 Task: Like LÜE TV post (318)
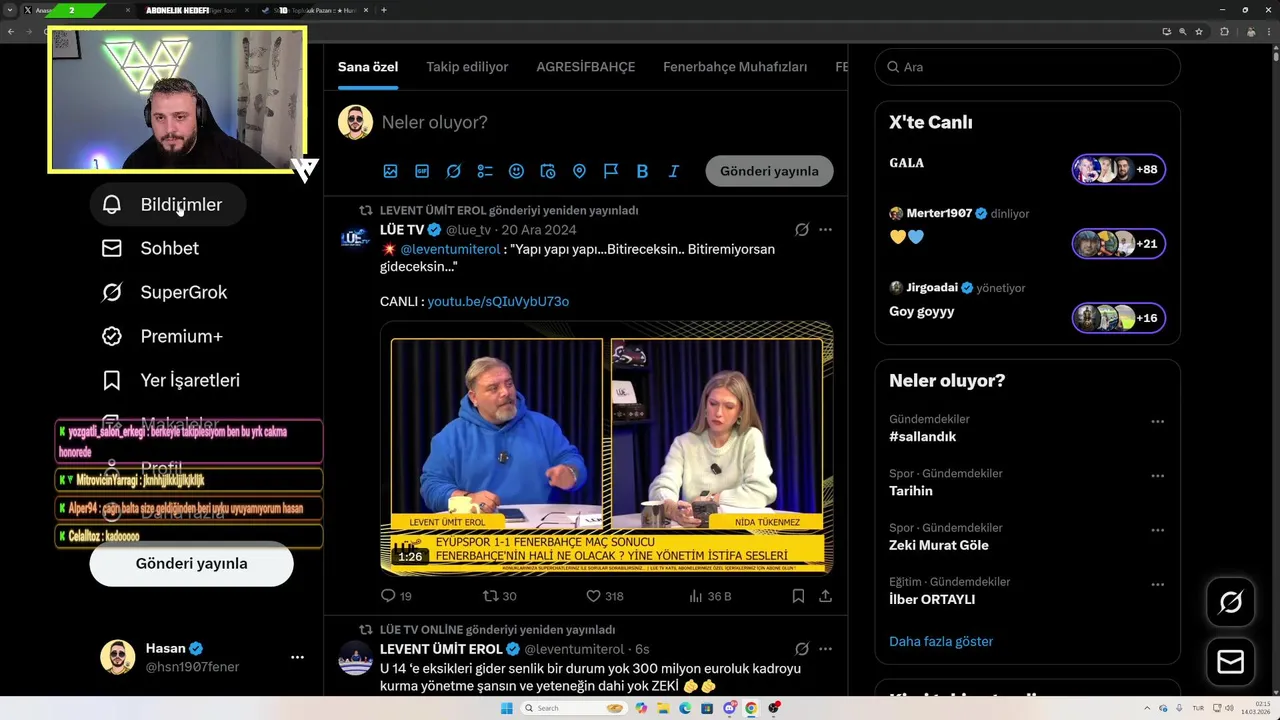click(x=604, y=596)
